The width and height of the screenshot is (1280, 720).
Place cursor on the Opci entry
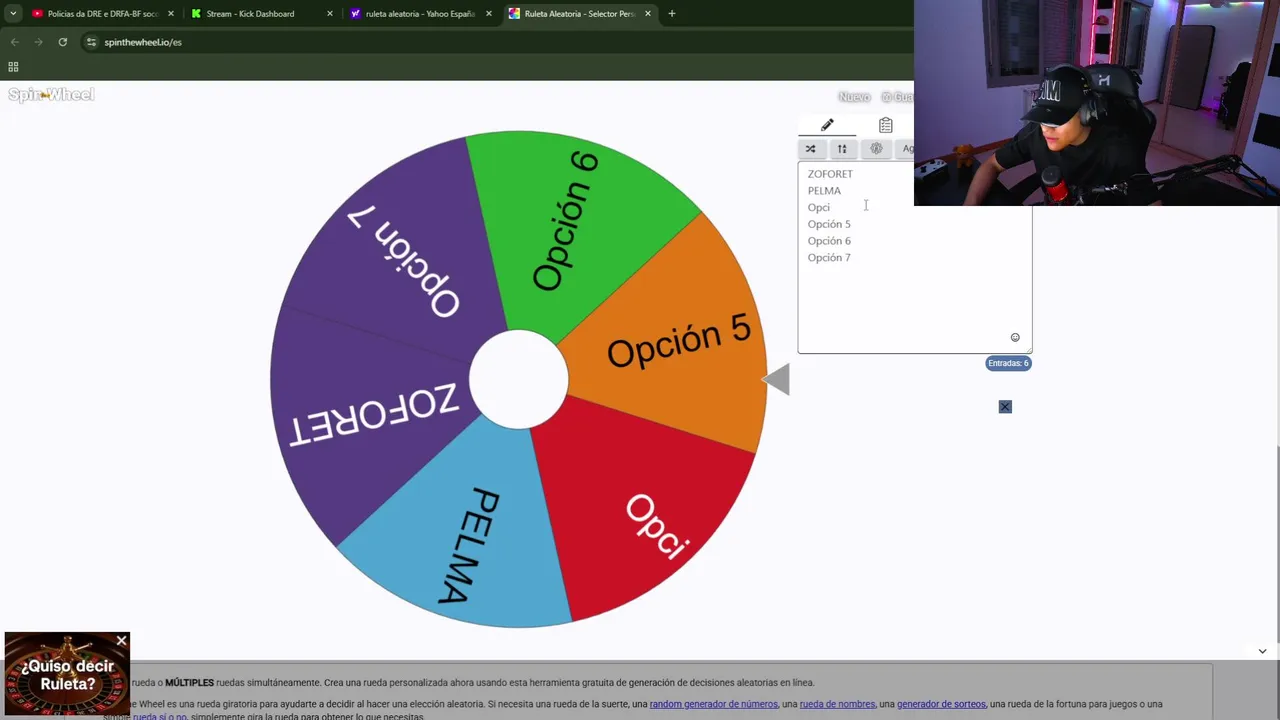point(818,208)
